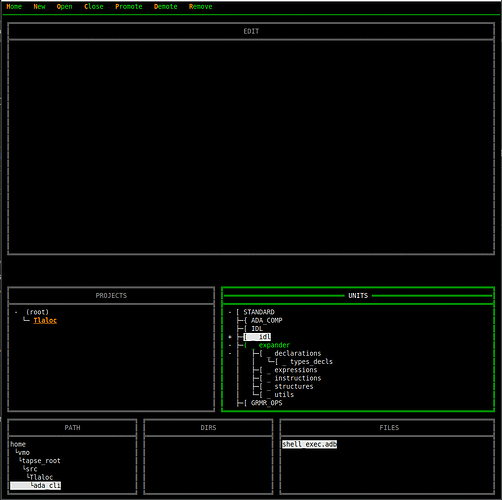Collapse the (root) projects node
The width and height of the screenshot is (502, 500).
coord(16,312)
